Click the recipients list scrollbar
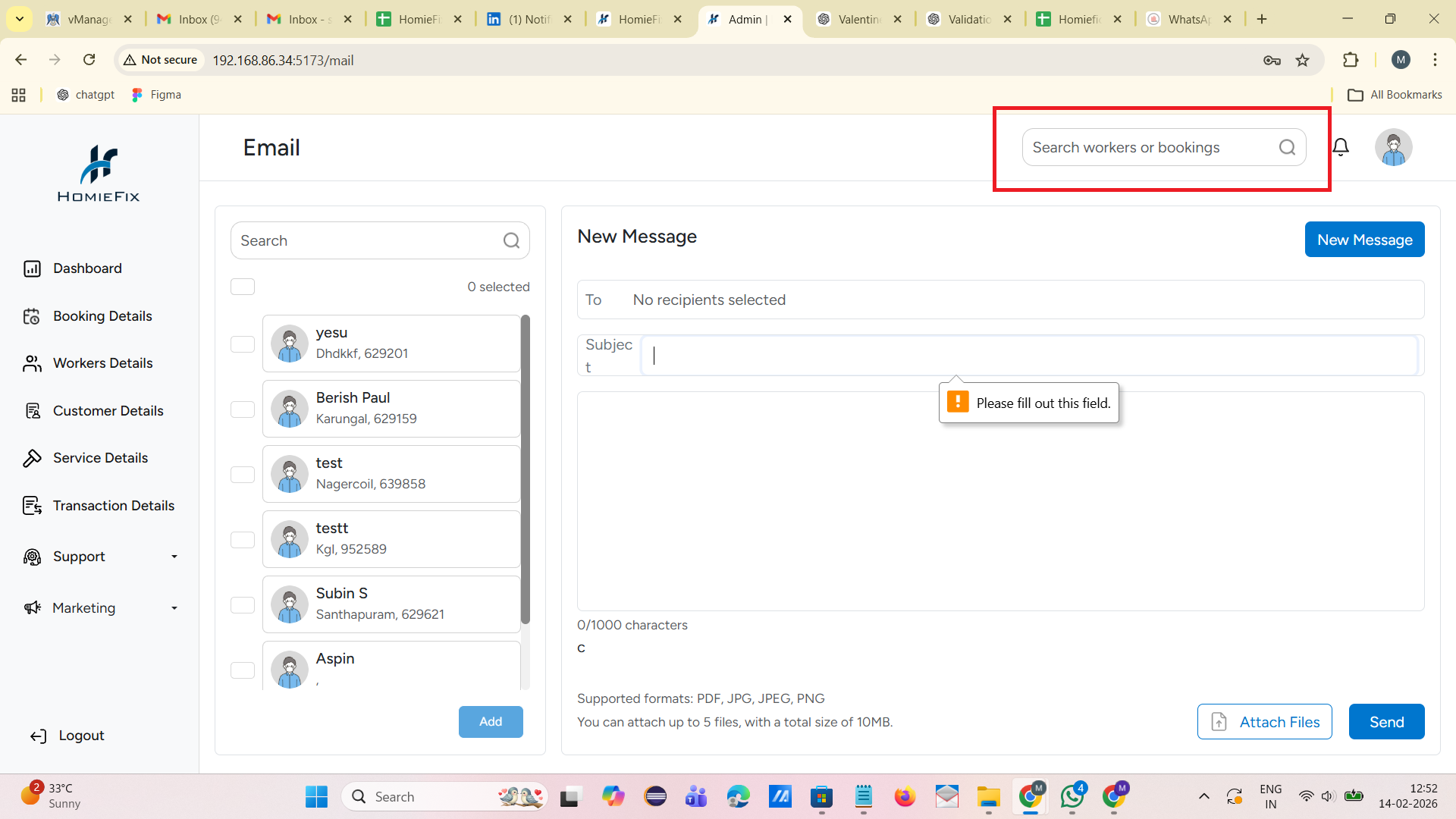Image resolution: width=1456 pixels, height=819 pixels. (x=526, y=470)
